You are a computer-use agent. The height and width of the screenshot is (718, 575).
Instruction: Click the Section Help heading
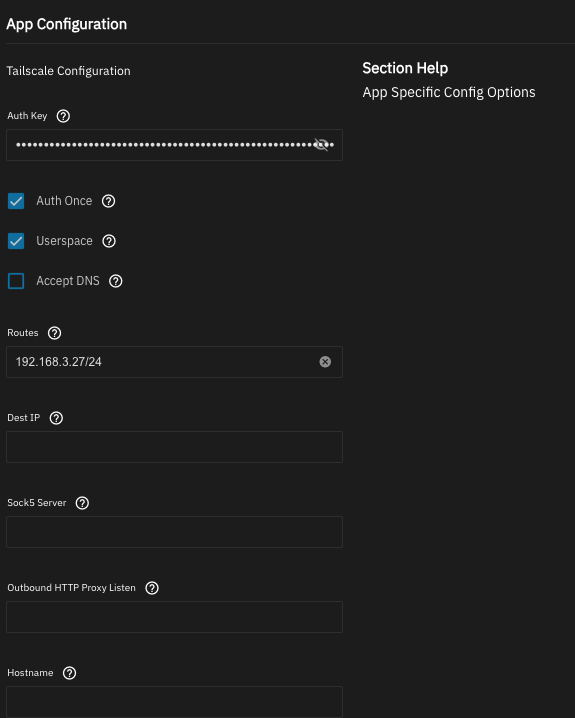click(x=405, y=68)
